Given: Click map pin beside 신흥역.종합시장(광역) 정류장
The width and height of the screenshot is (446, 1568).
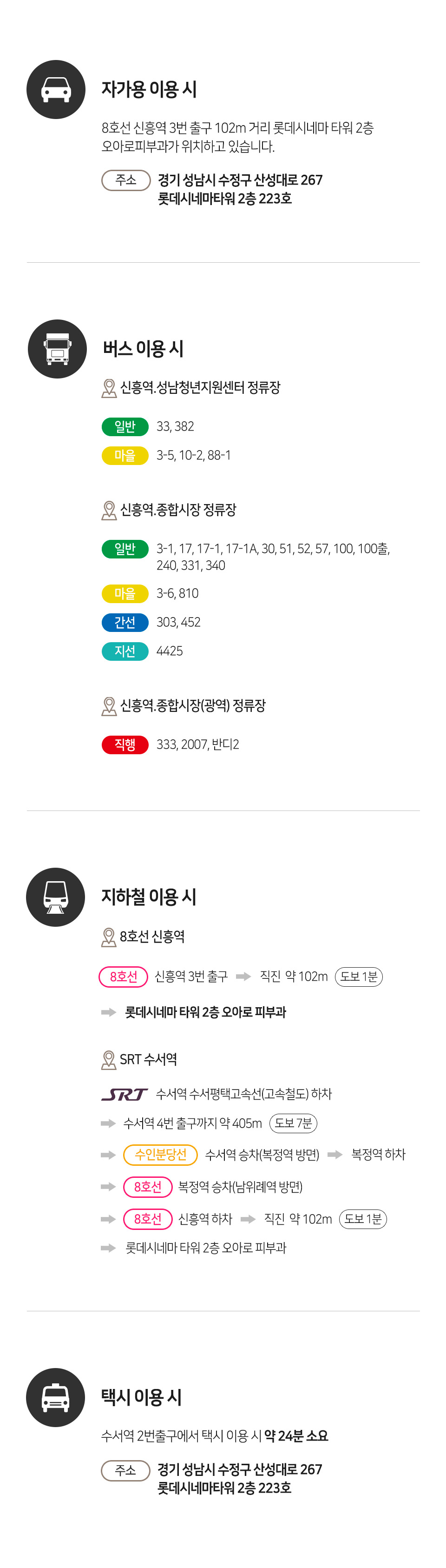Looking at the screenshot, I should [109, 706].
